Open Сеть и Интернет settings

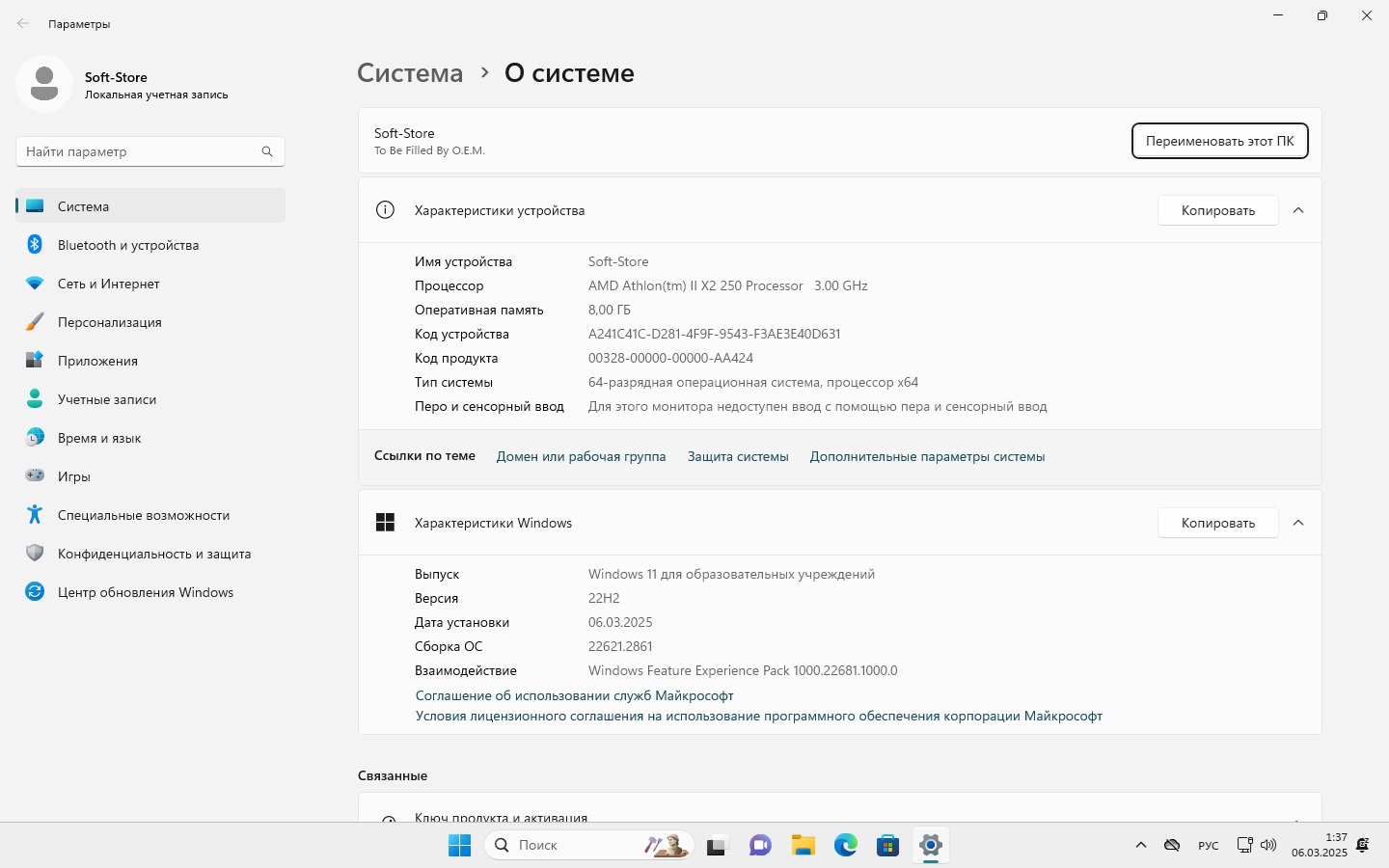click(x=150, y=284)
